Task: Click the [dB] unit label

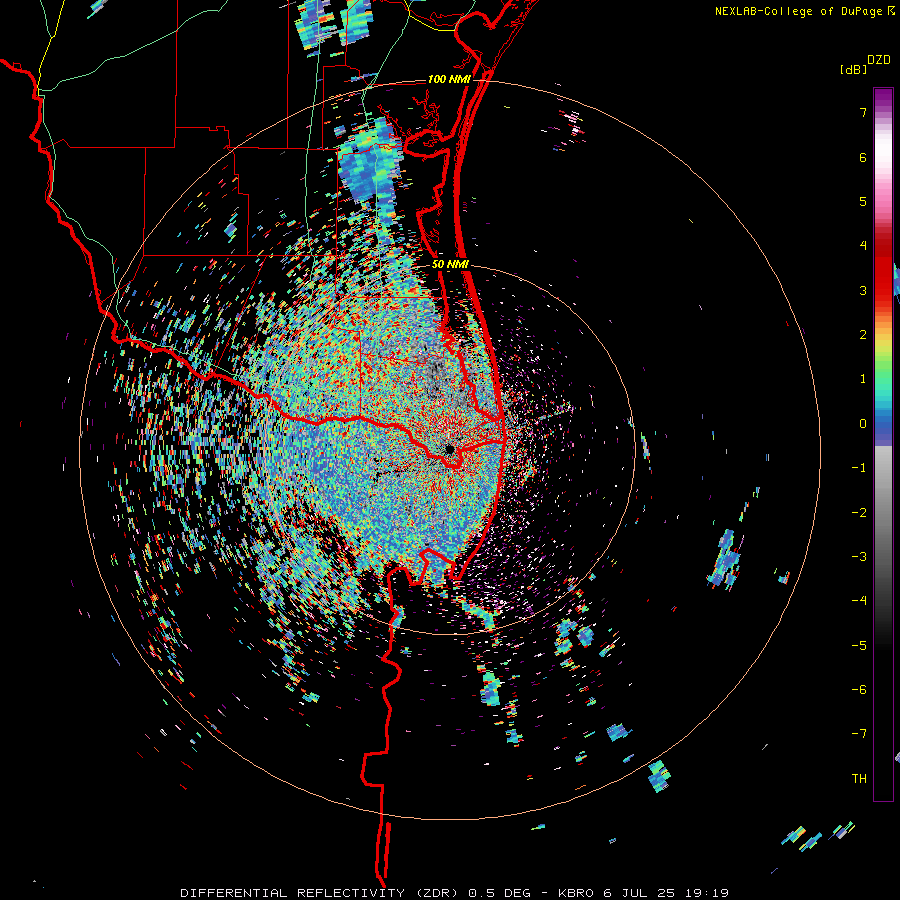Action: [854, 69]
